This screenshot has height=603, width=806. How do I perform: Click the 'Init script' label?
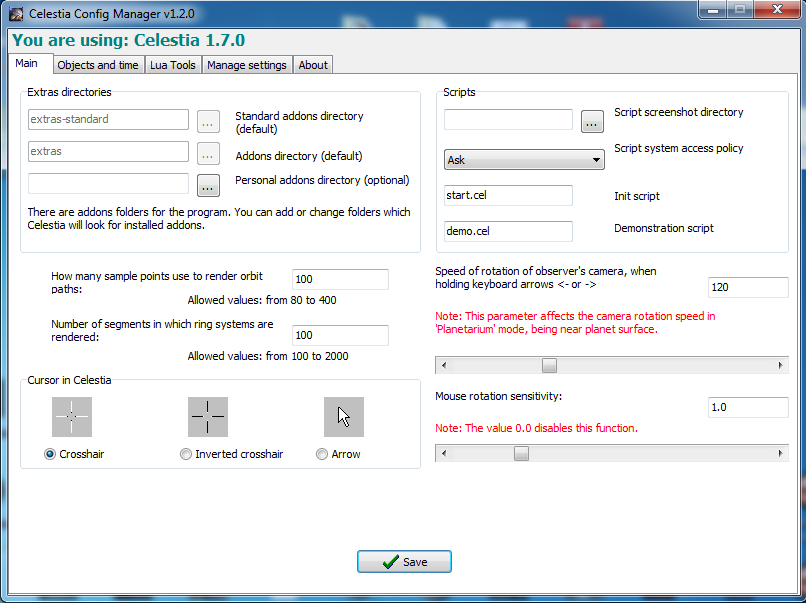pyautogui.click(x=637, y=196)
